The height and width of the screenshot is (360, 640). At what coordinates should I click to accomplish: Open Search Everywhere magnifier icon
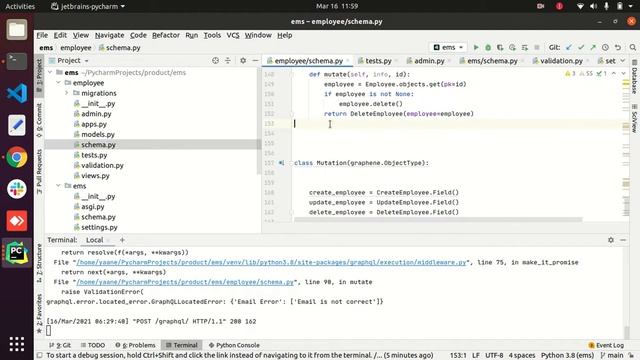tap(633, 47)
